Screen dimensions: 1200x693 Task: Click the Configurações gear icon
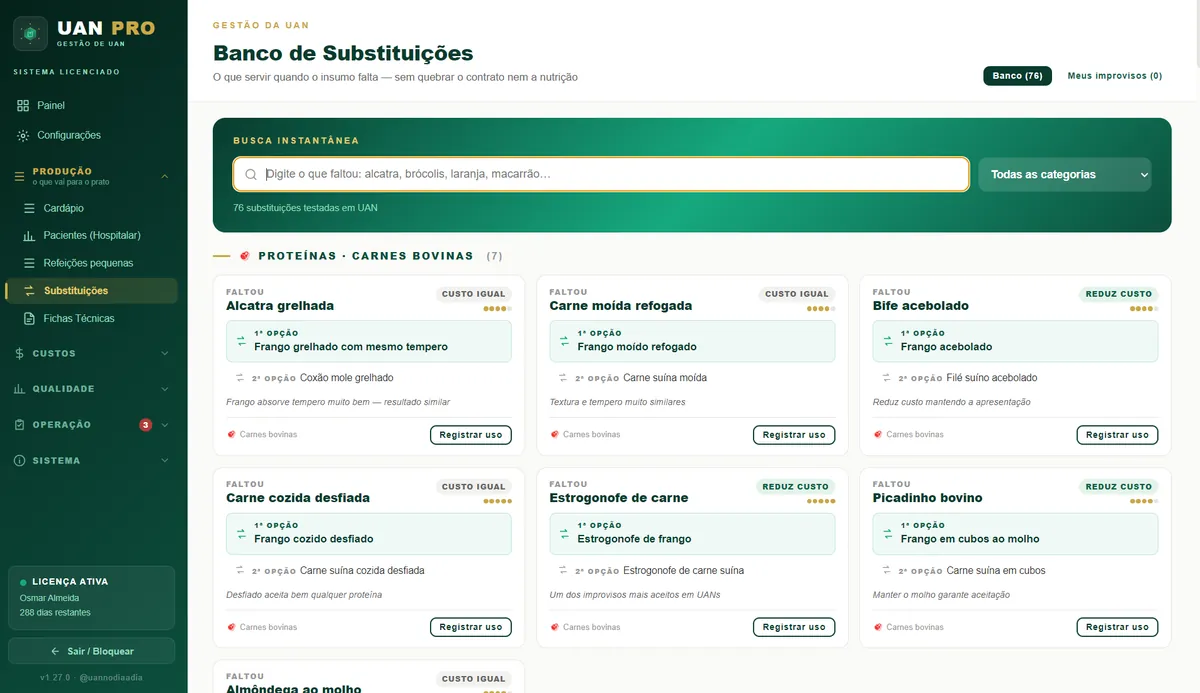click(x=23, y=135)
